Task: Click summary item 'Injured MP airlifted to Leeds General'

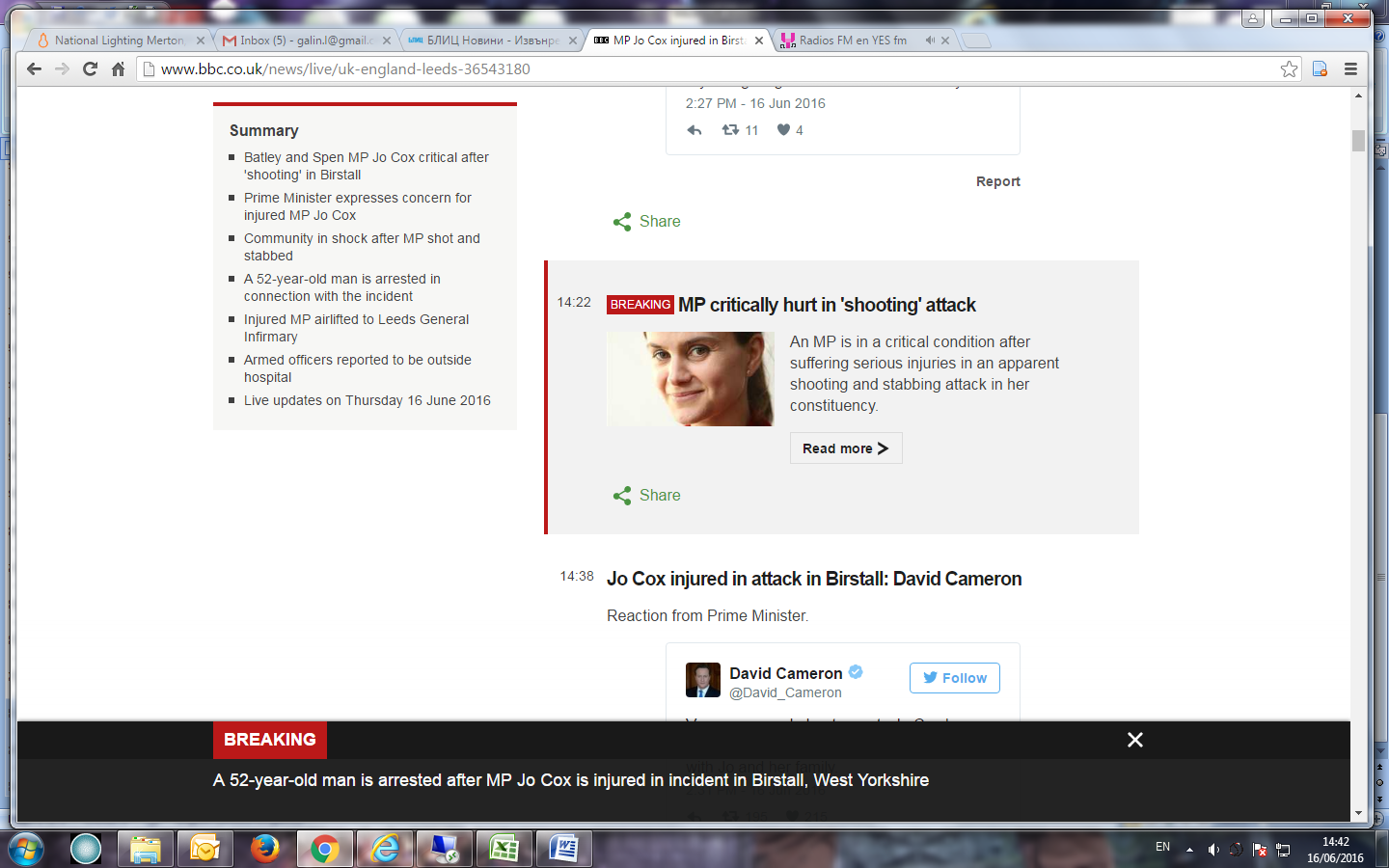Action: coord(356,328)
